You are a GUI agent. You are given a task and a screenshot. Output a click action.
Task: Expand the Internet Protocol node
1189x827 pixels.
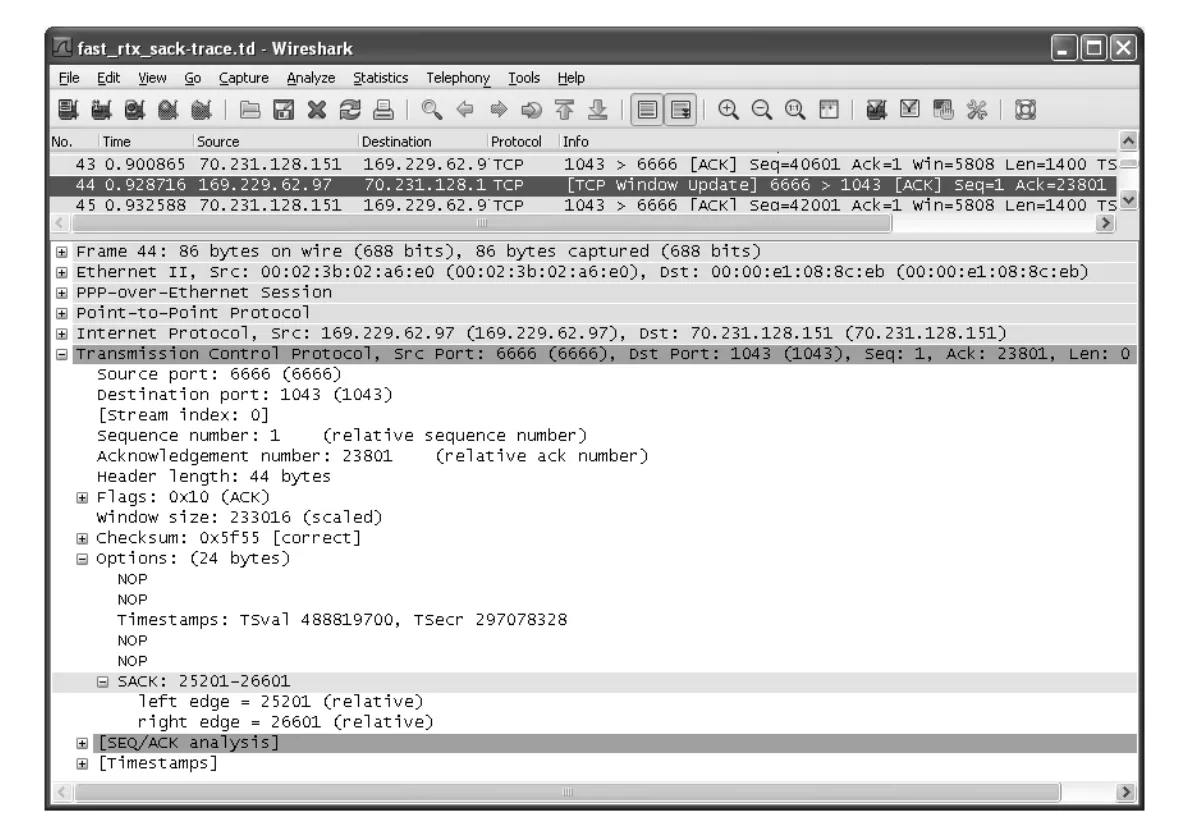tap(62, 334)
